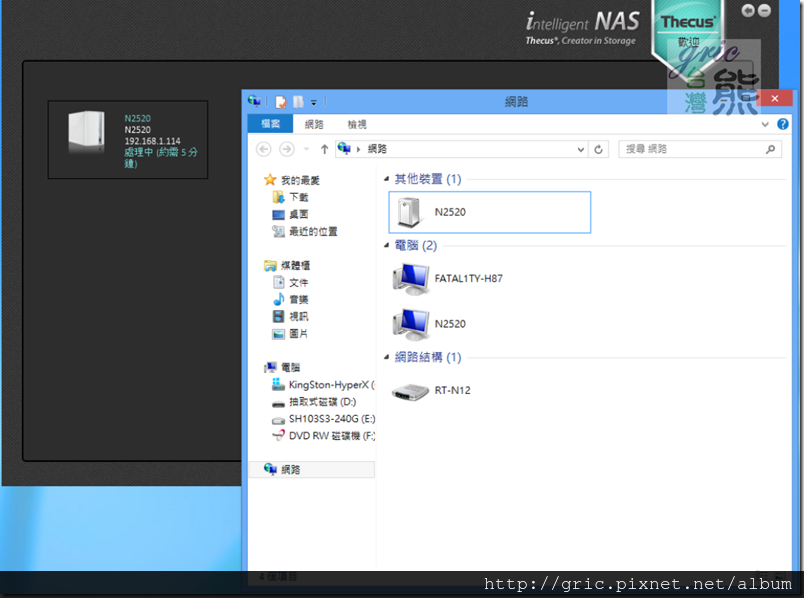Click the Back navigation arrow

click(x=264, y=149)
